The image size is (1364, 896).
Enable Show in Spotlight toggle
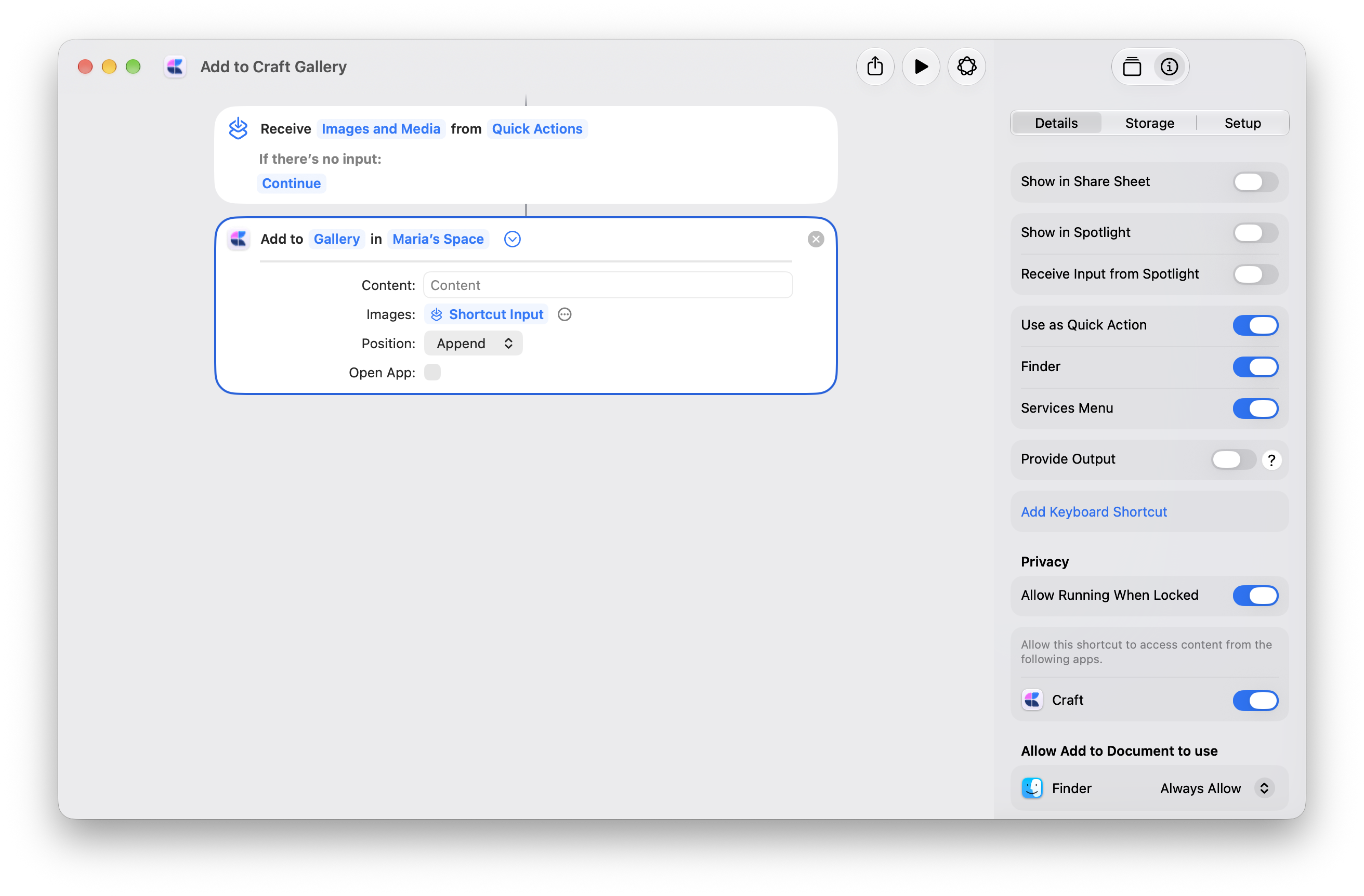[1255, 233]
